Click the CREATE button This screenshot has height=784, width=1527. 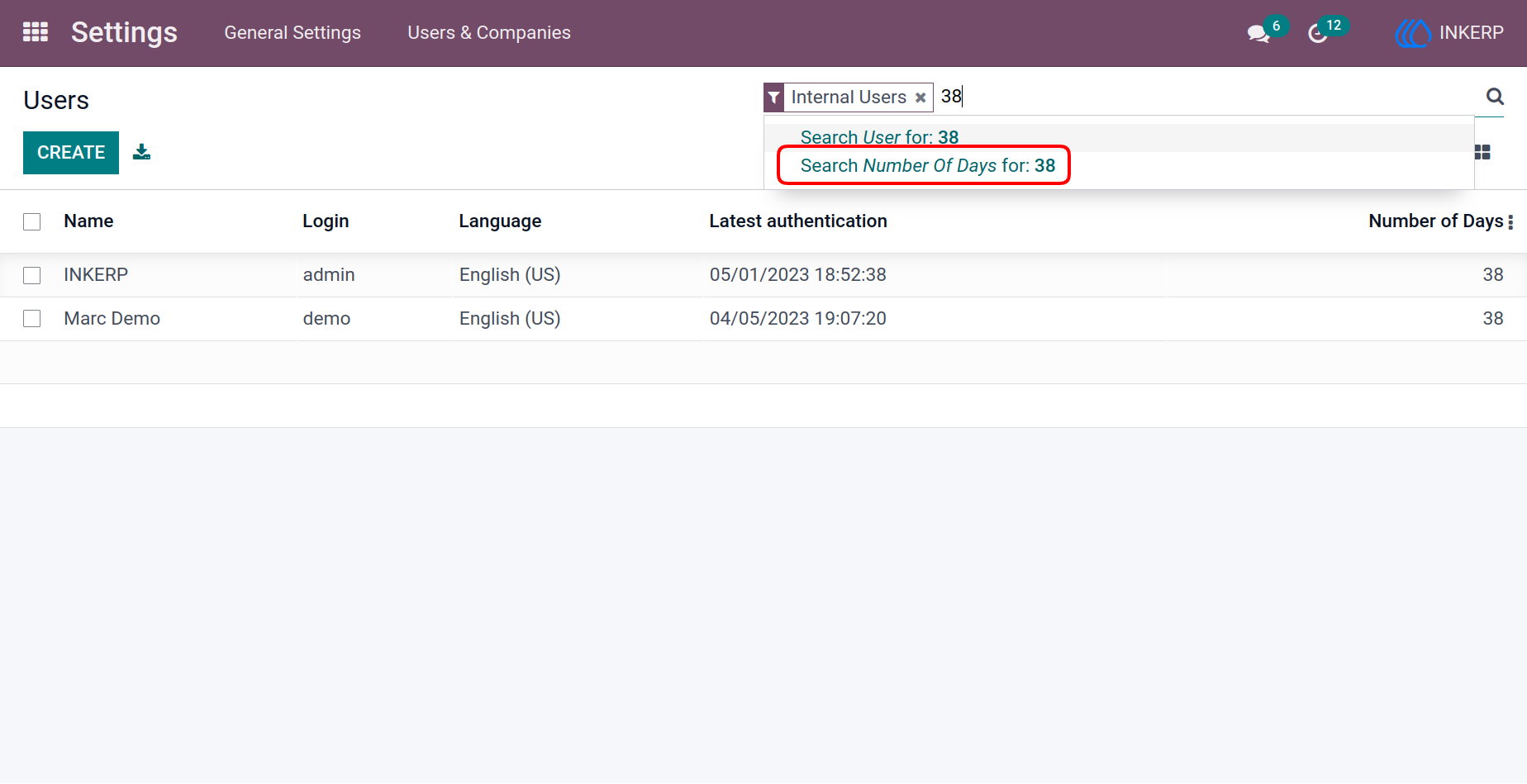click(x=71, y=153)
